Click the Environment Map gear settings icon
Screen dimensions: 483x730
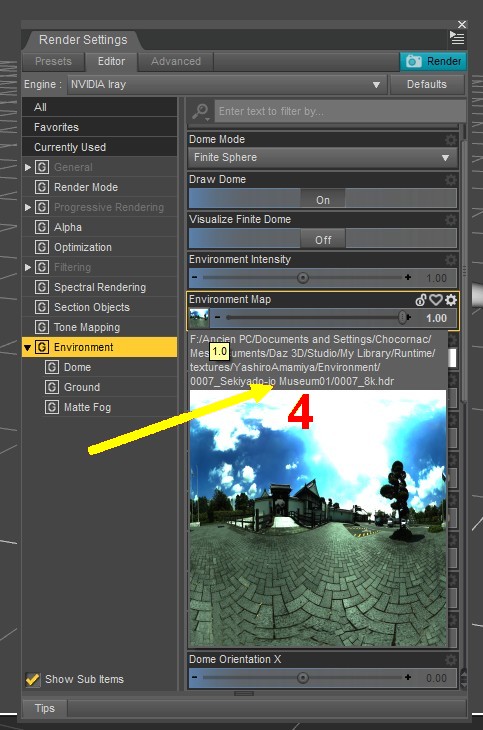pyautogui.click(x=450, y=300)
